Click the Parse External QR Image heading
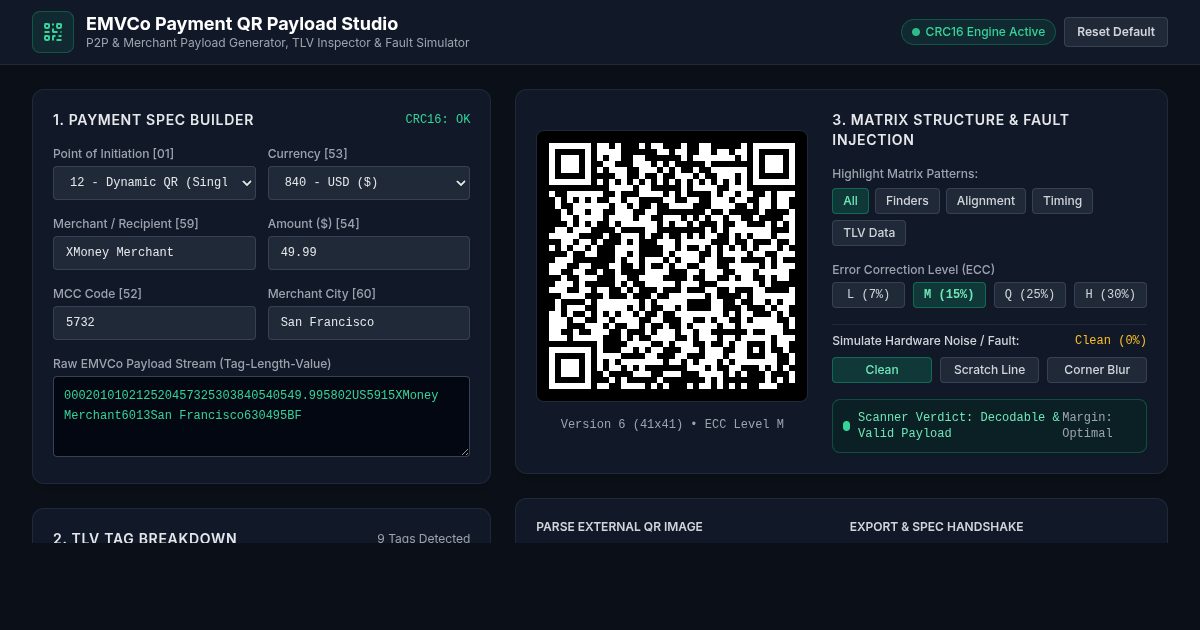 click(619, 527)
